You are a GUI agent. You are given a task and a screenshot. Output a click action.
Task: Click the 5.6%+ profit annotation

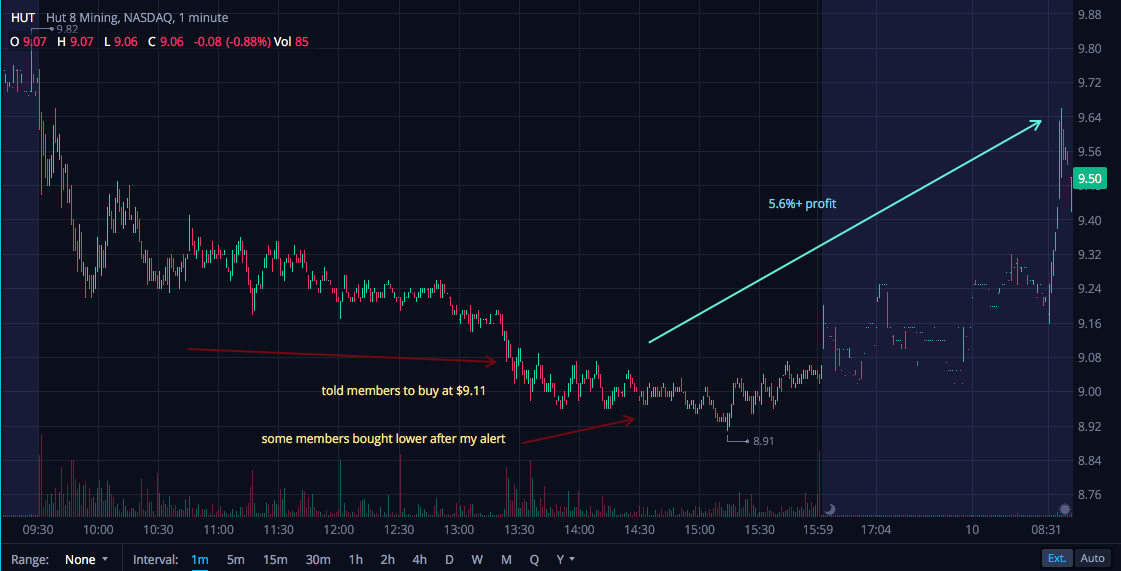click(x=802, y=204)
